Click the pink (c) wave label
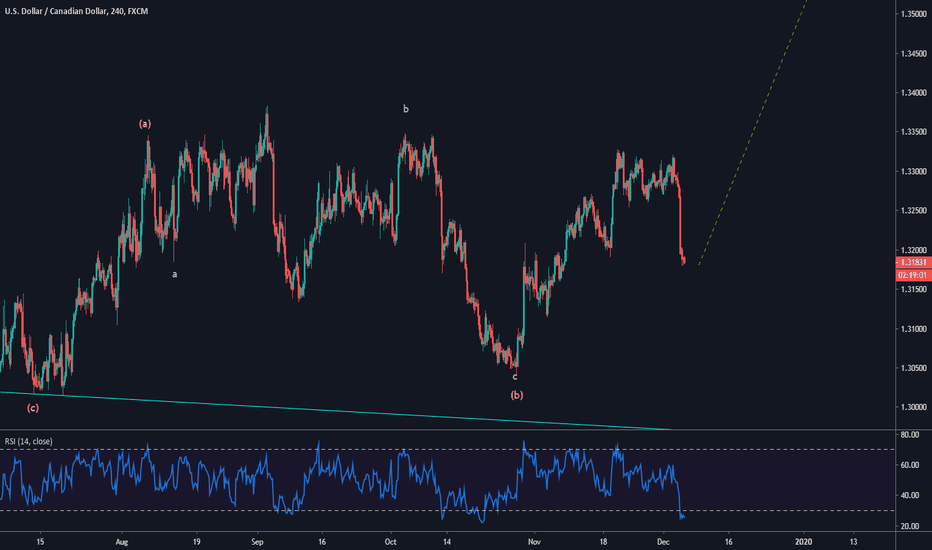932x550 pixels. pos(33,408)
